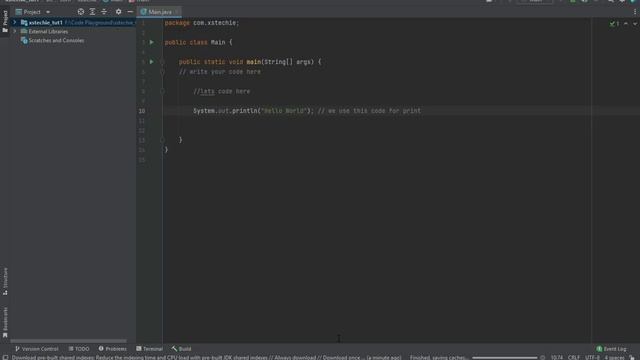Open the Build tool window
The image size is (640, 360).
click(181, 349)
